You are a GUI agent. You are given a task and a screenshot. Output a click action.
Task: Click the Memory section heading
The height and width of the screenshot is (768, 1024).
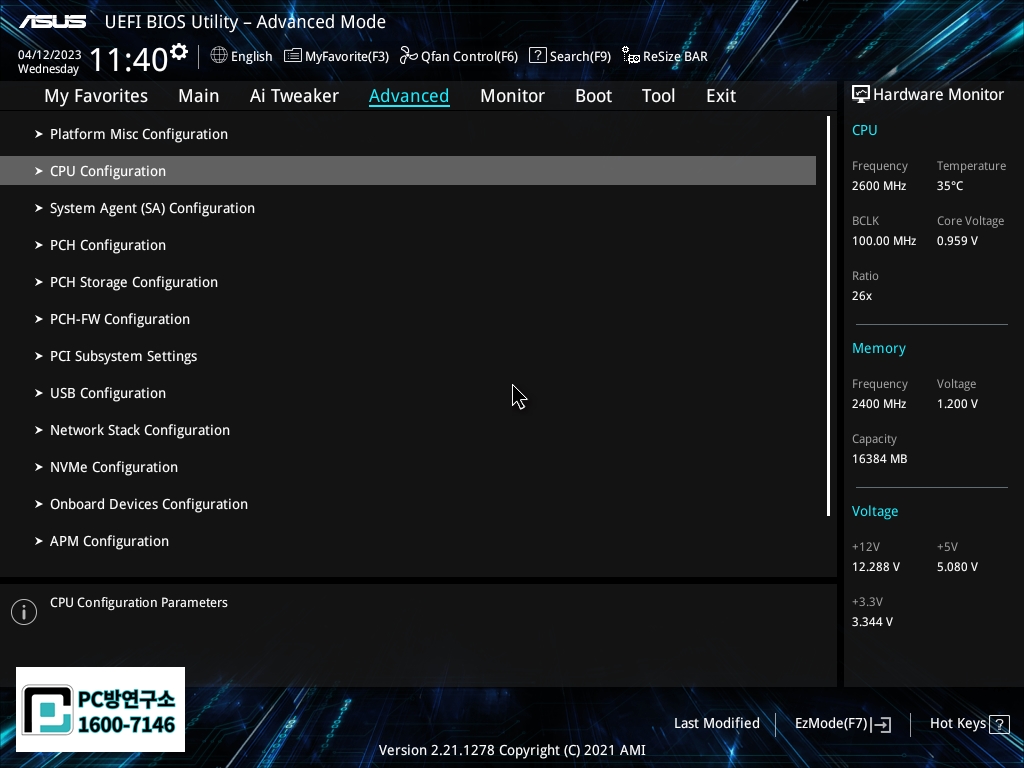point(878,348)
